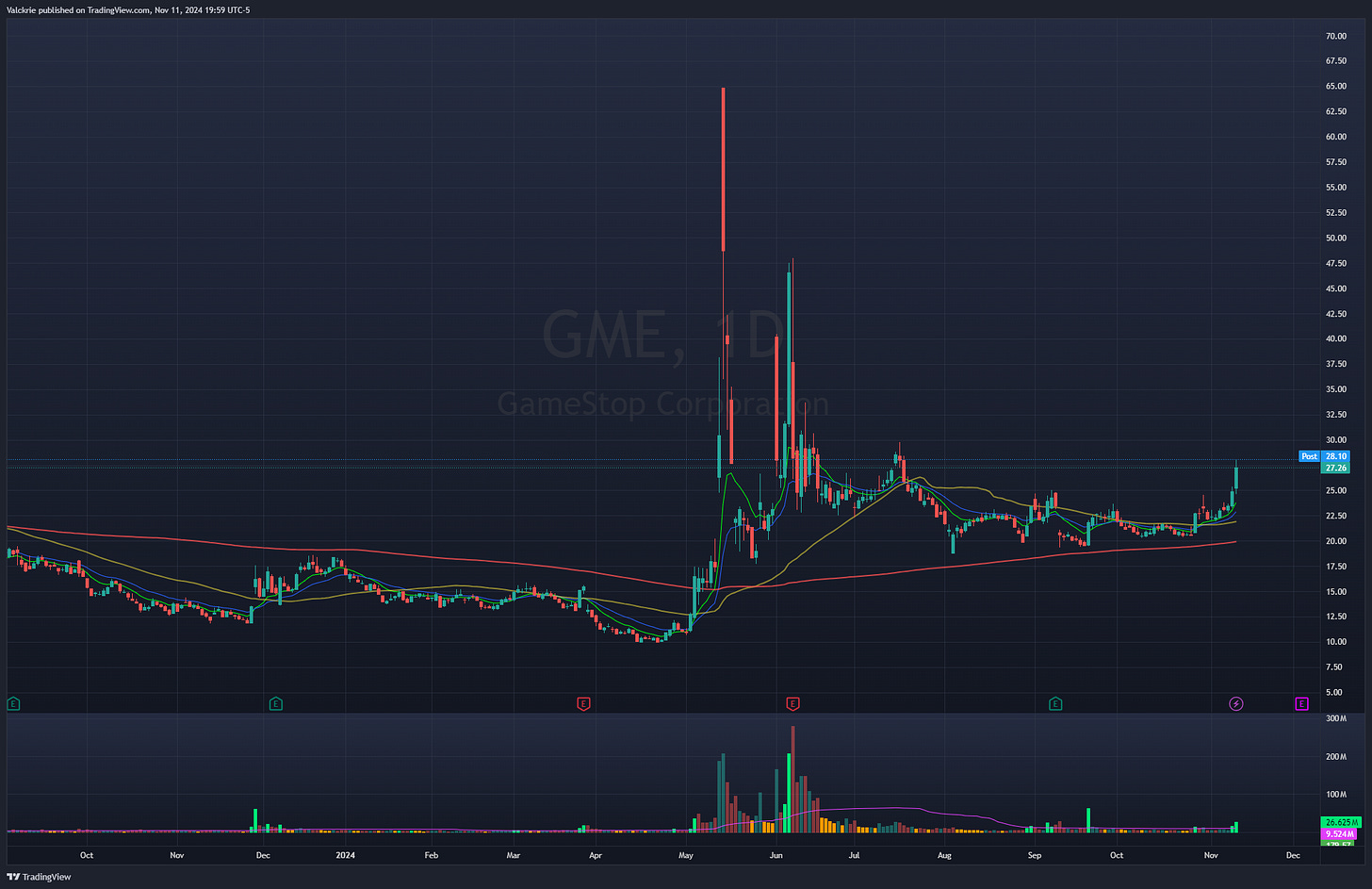Click the 200M volume axis label
The height and width of the screenshot is (889, 1372).
tap(1335, 756)
